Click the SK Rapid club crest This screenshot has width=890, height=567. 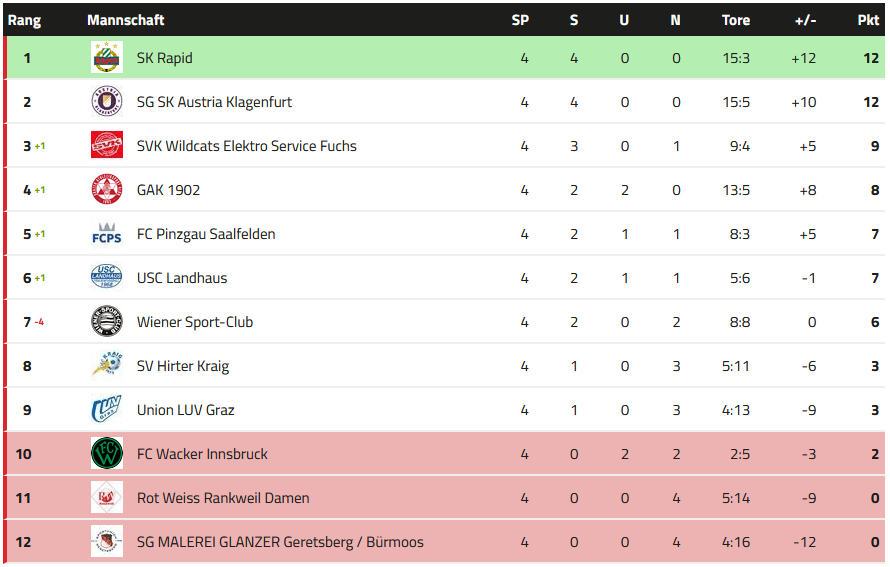[x=107, y=58]
